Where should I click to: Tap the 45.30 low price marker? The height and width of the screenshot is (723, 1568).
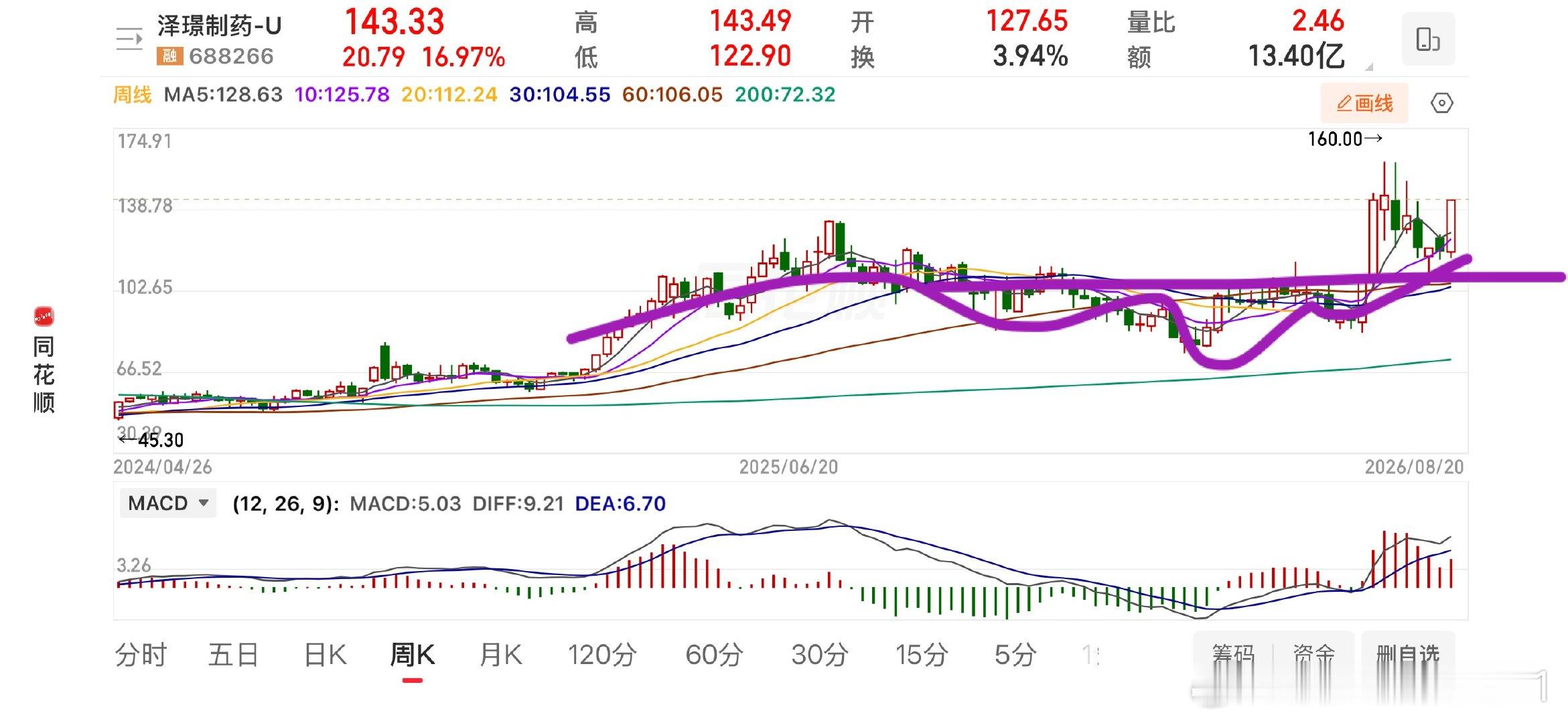151,440
